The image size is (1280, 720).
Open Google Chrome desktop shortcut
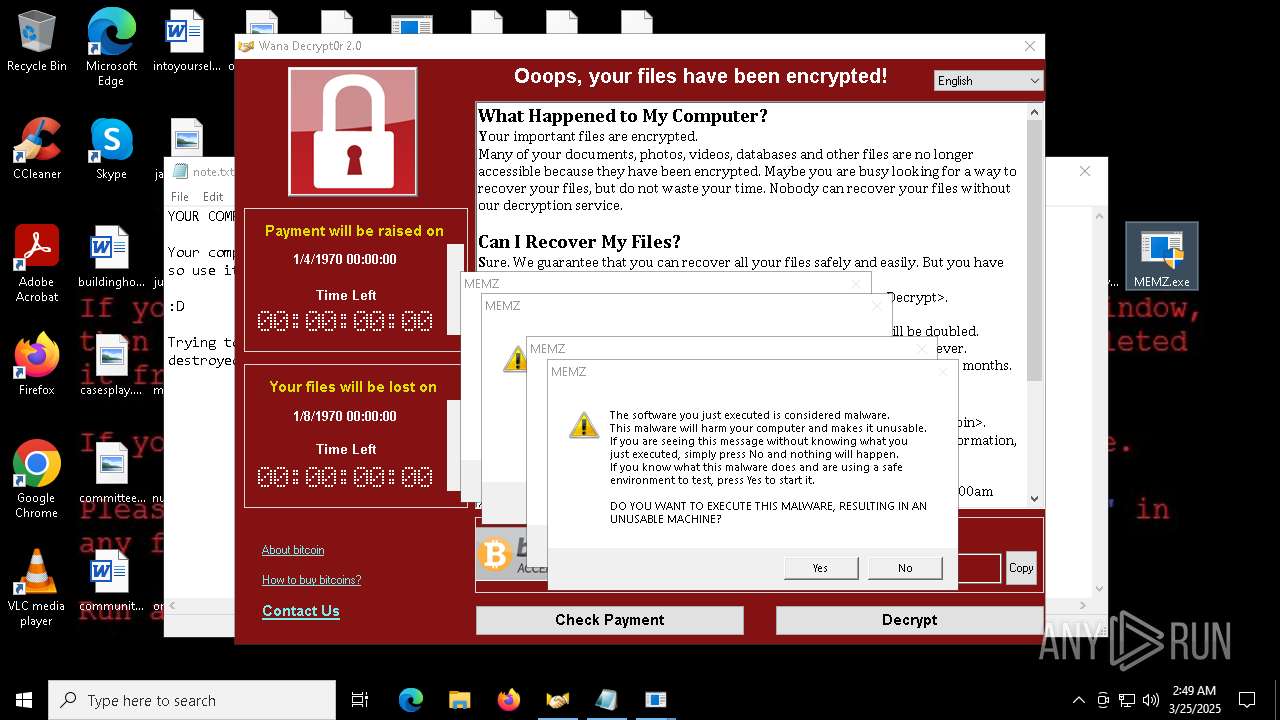(37, 480)
